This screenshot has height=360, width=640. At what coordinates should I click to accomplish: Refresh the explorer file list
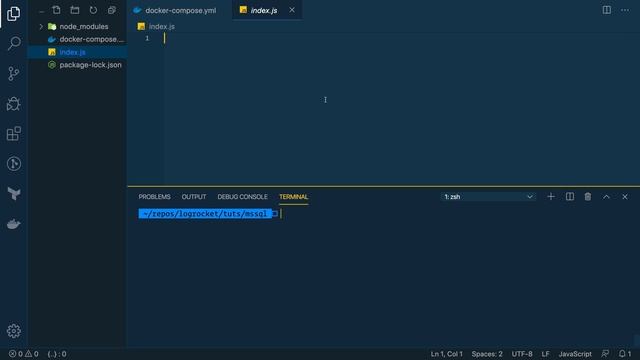pyautogui.click(x=93, y=10)
